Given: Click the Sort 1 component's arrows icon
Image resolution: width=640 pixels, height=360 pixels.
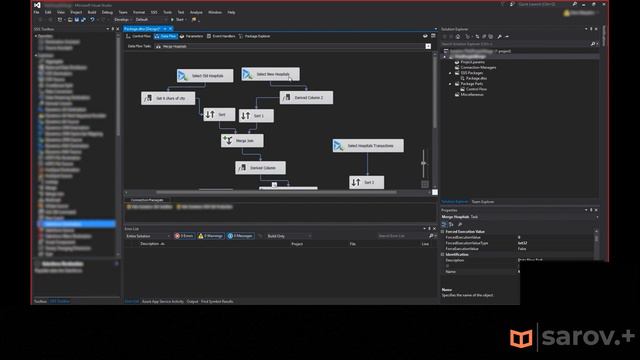Looking at the screenshot, I should (245, 116).
